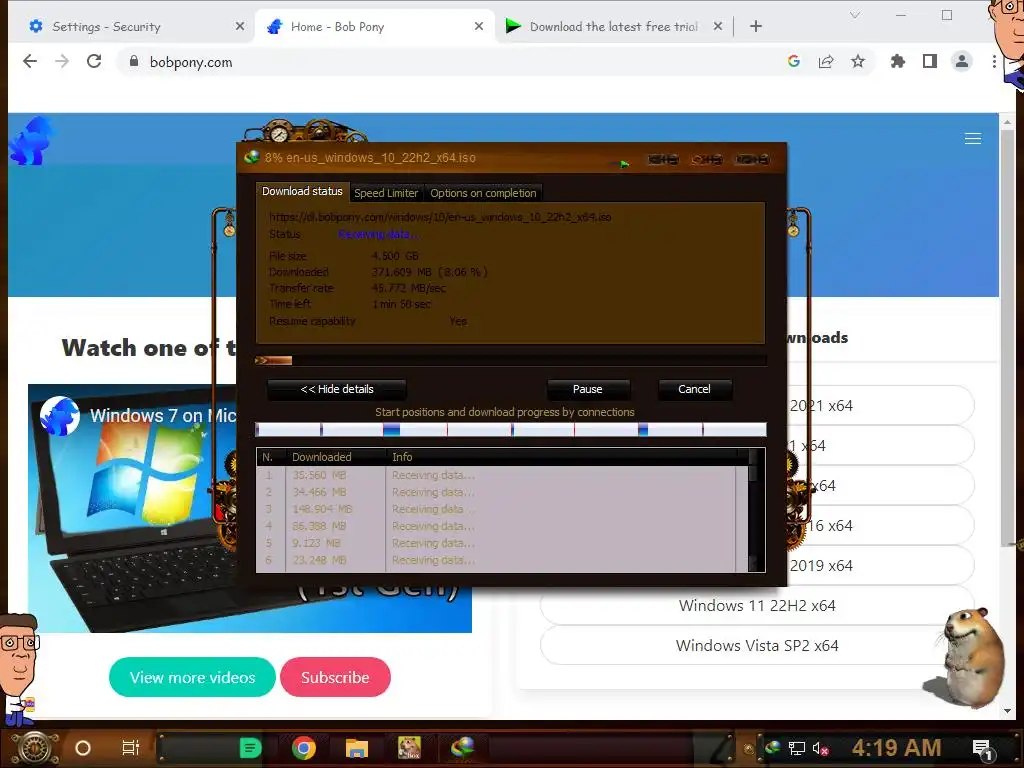Open green notes app on taskbar

250,748
